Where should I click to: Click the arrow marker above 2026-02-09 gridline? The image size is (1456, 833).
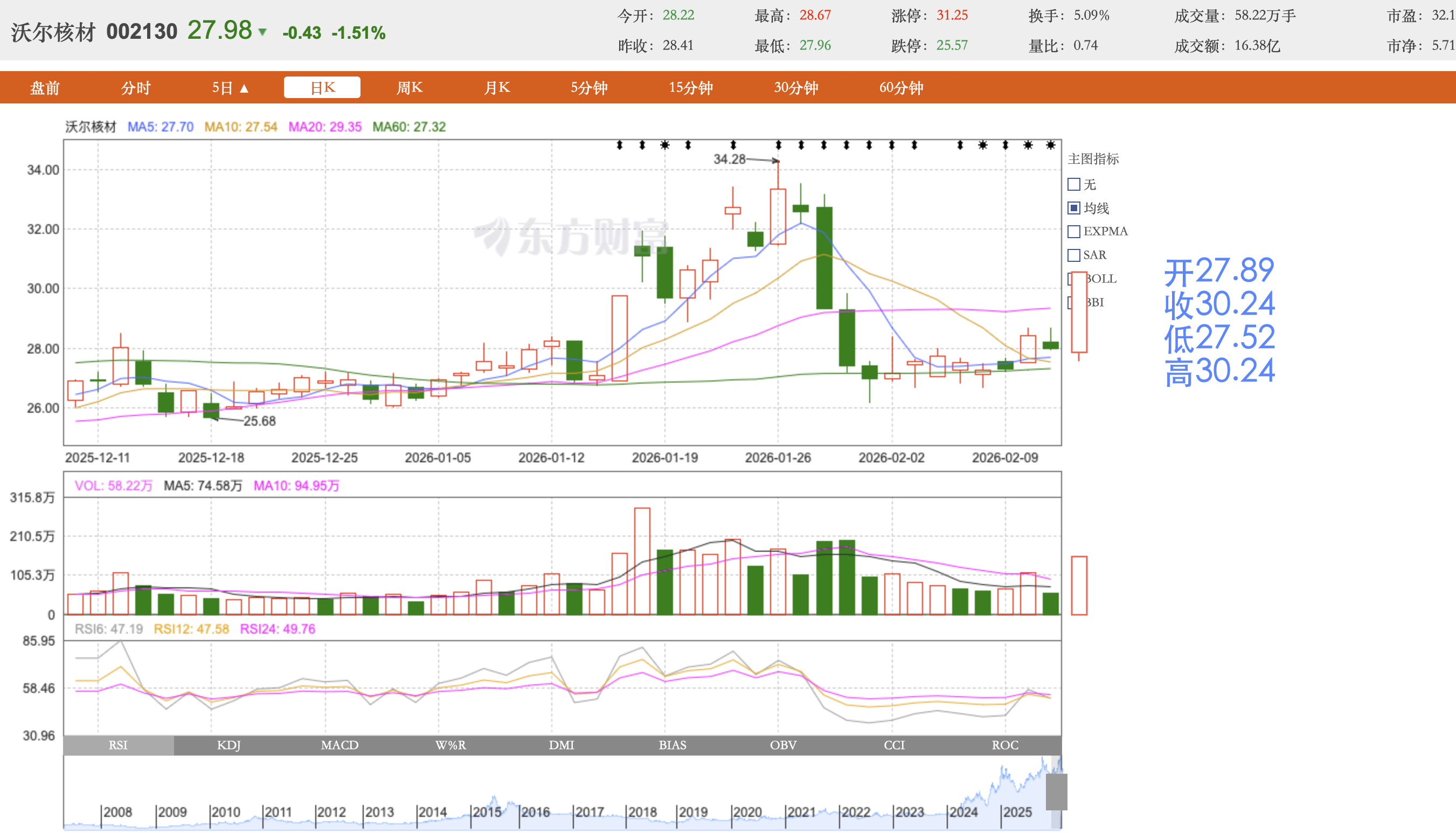1005,145
